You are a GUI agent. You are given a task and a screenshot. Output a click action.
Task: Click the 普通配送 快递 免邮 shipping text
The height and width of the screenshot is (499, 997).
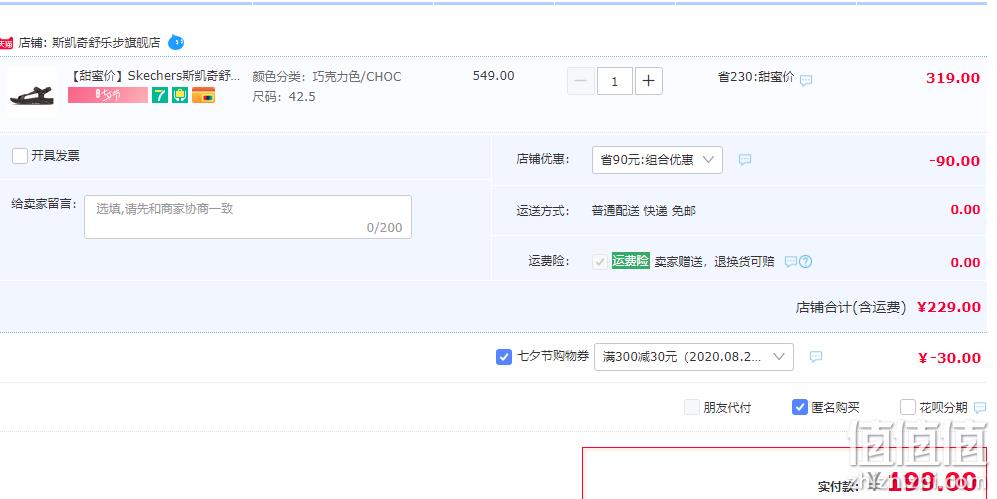(x=643, y=210)
